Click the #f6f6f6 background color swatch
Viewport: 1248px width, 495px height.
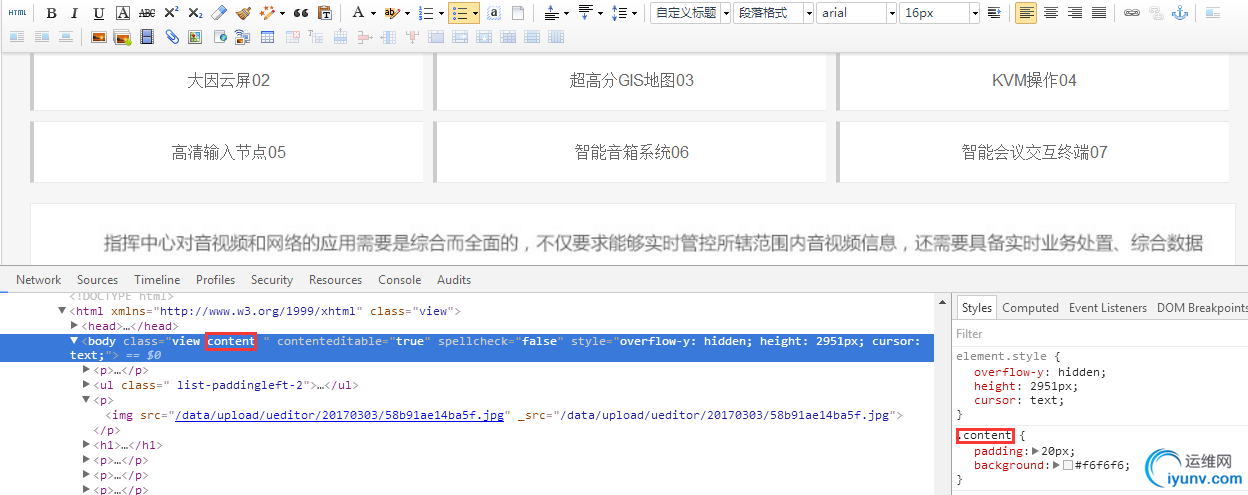1068,466
